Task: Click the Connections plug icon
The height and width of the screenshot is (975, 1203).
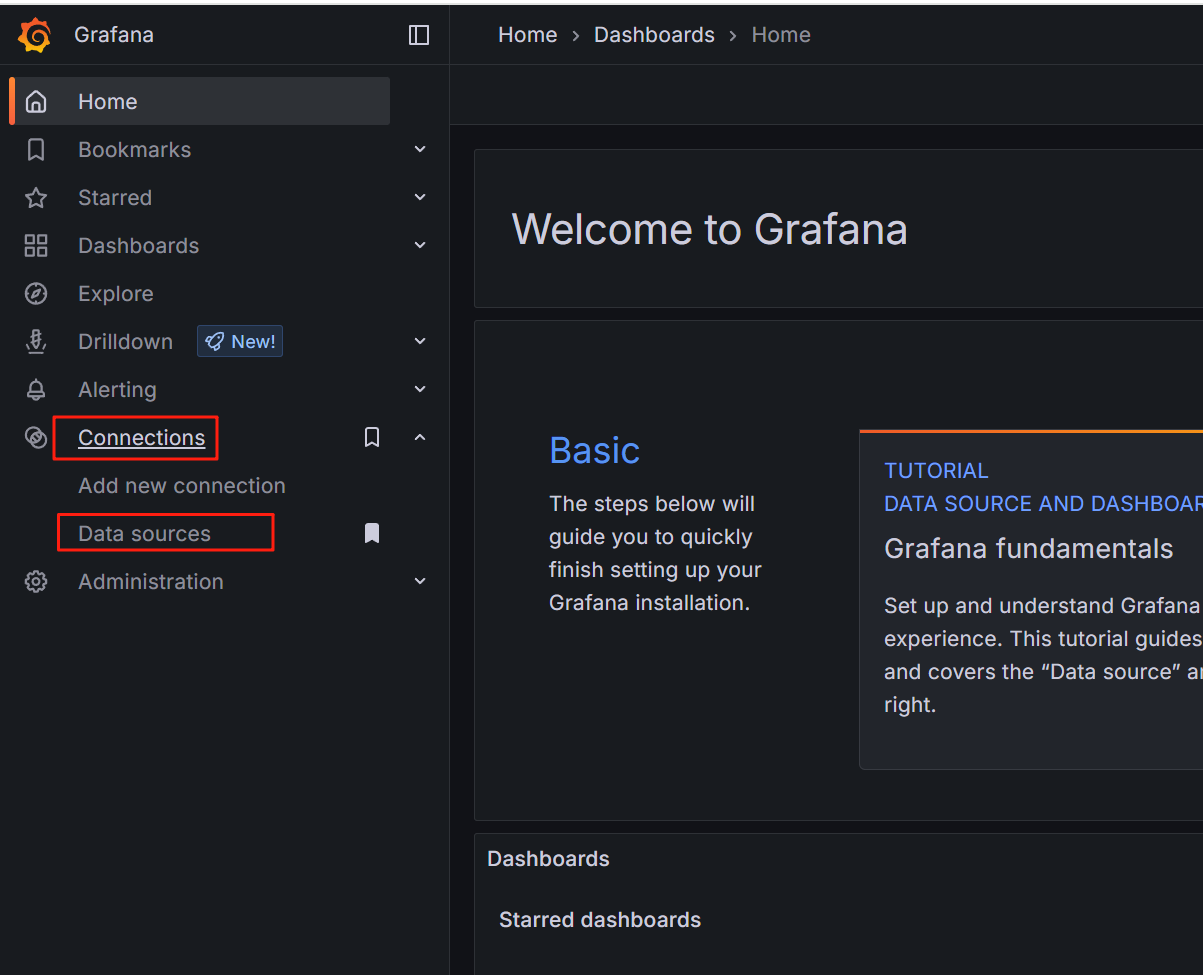Action: tap(36, 438)
